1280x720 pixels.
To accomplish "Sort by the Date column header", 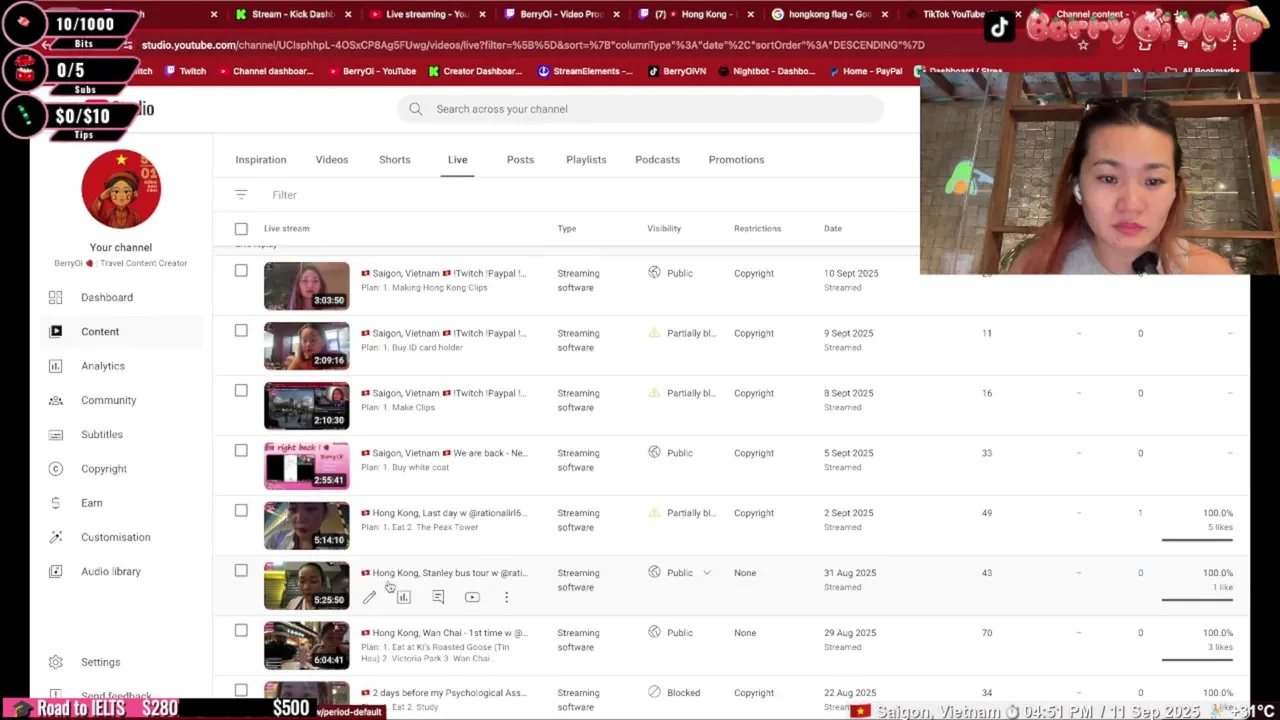I will 832,229.
